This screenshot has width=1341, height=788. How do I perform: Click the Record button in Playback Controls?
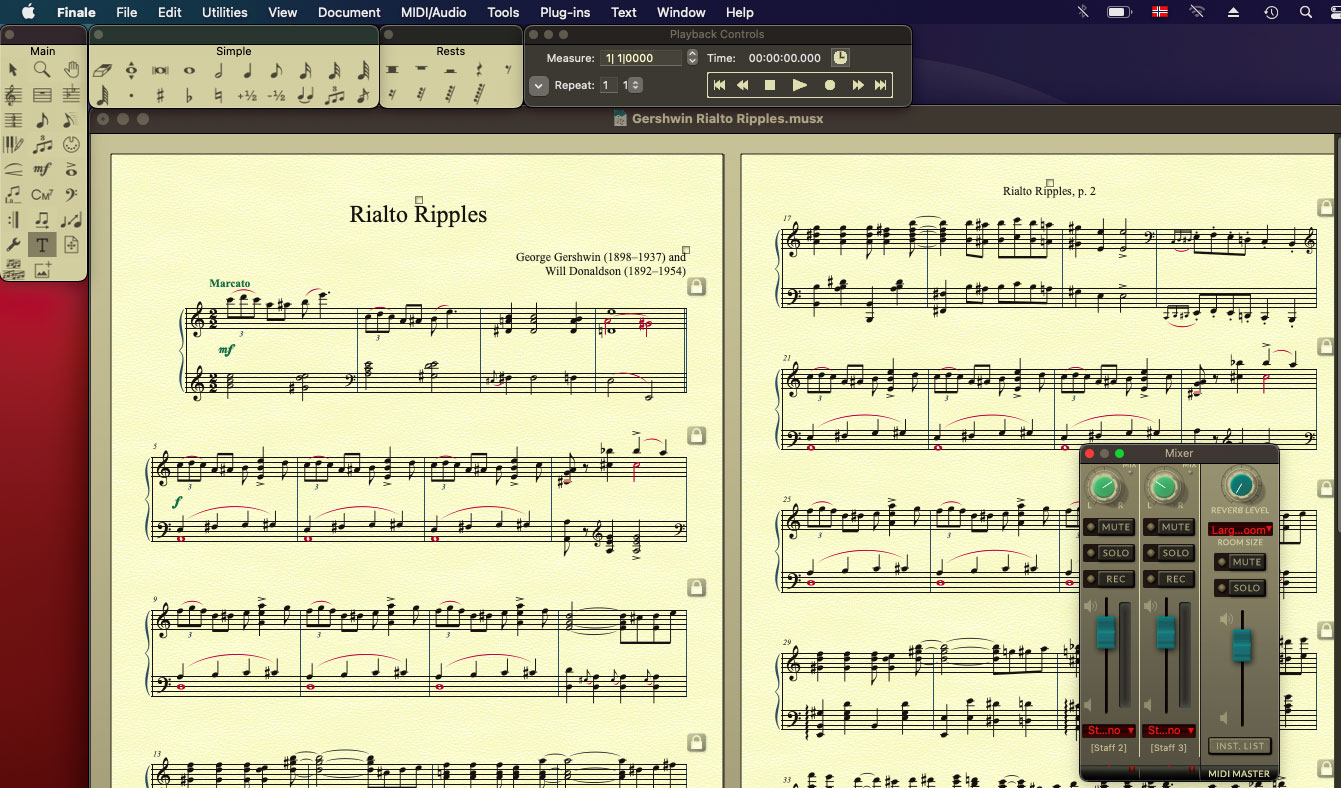point(829,86)
